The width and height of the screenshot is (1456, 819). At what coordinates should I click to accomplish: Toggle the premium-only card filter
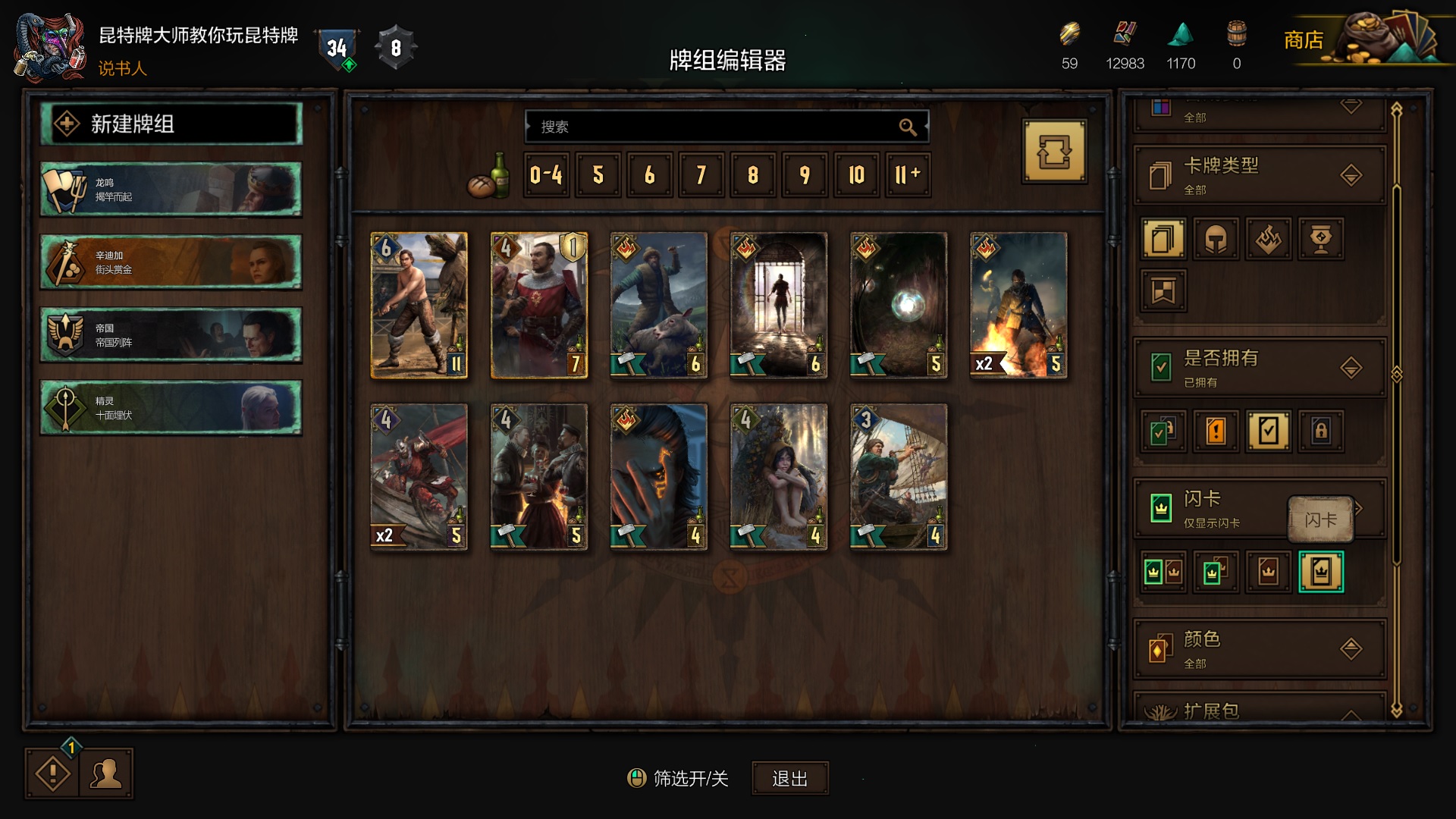(x=1321, y=572)
